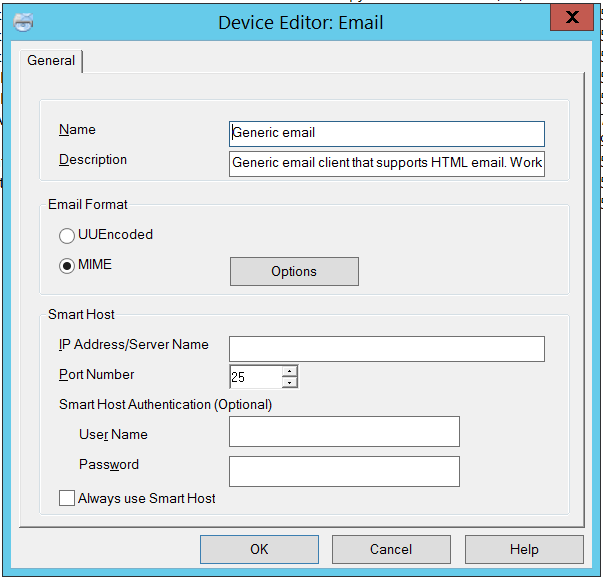Enable Always use Smart Host checkbox
Screen dimensions: 603x579
tap(67, 498)
